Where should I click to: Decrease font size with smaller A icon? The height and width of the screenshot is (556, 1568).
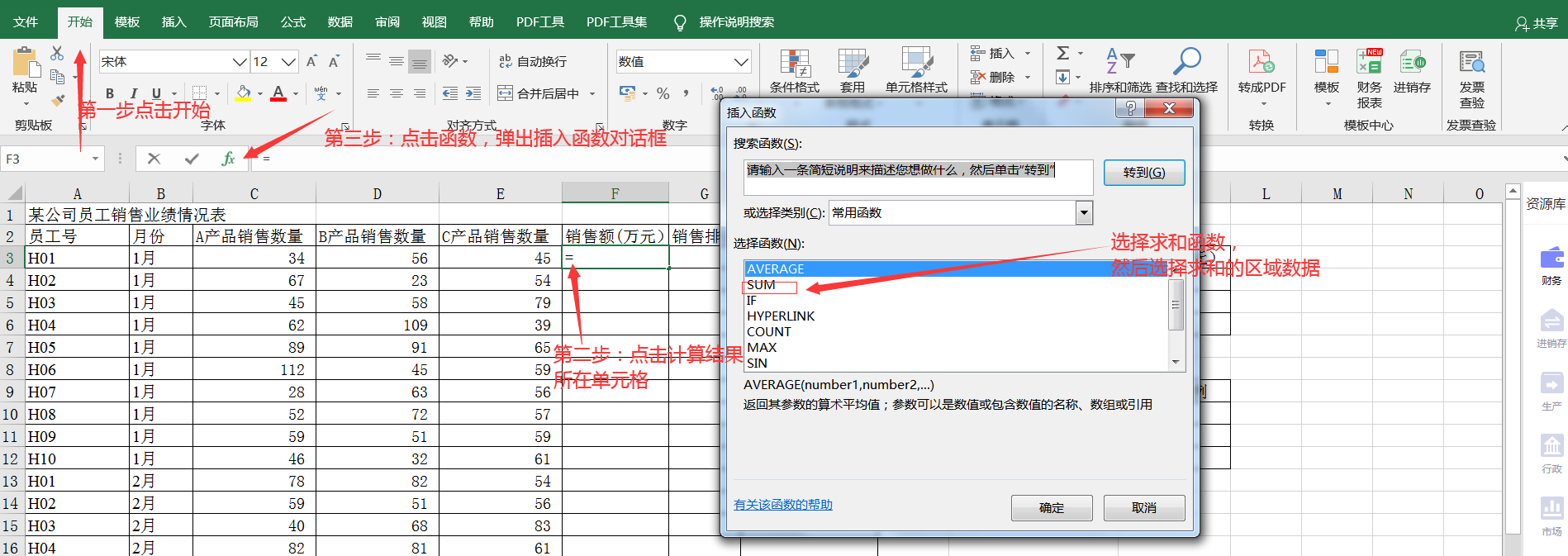[334, 61]
